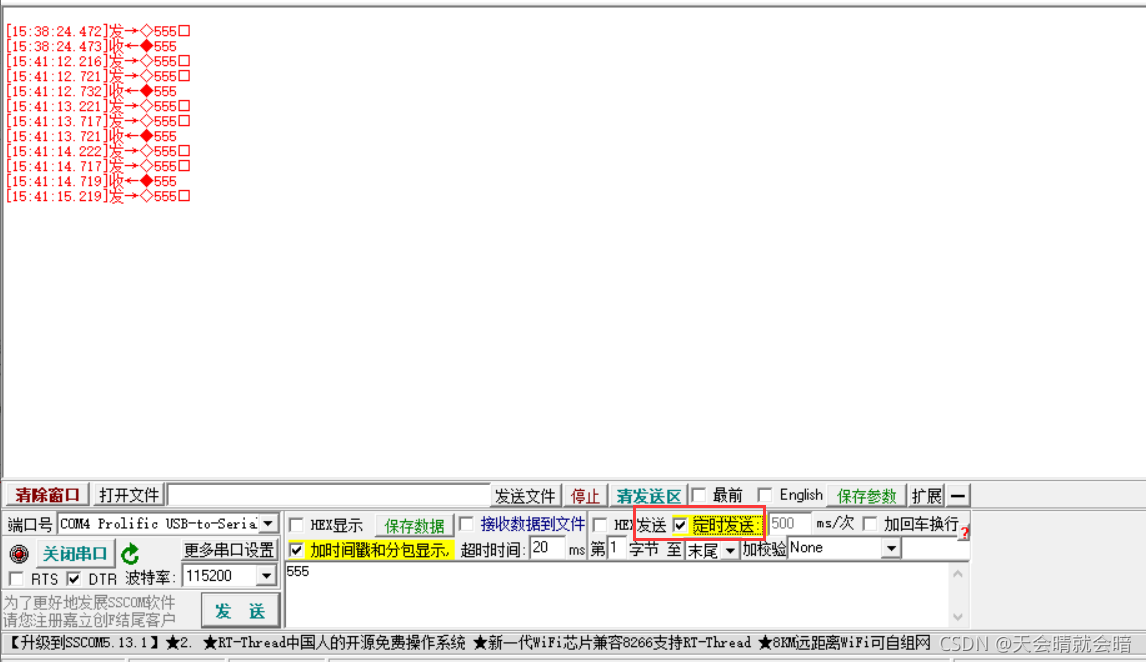This screenshot has width=1146, height=662.
Task: Toggle the HEX显示 checkbox
Action: [x=296, y=525]
